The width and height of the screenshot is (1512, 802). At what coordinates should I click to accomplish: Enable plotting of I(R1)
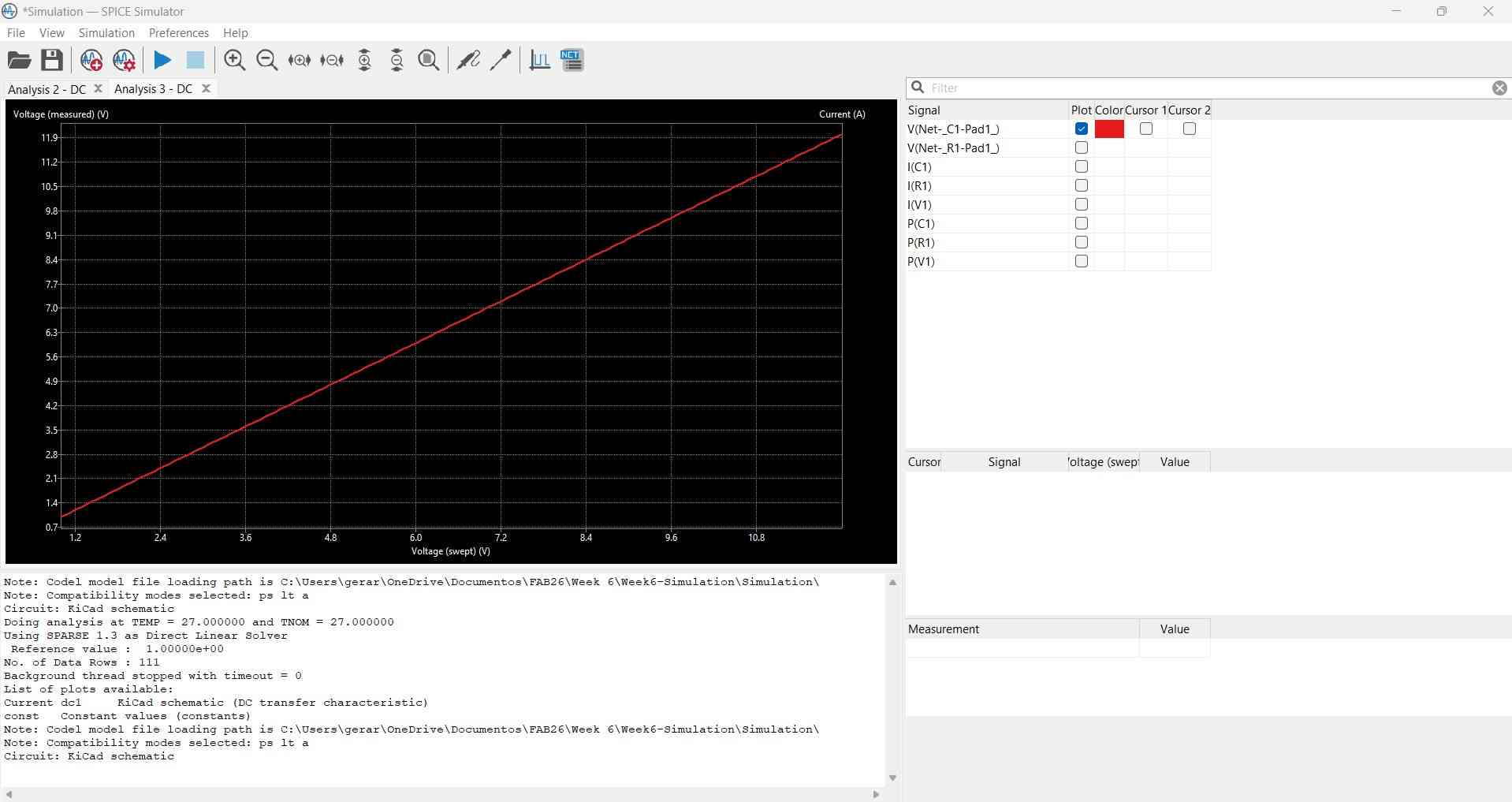pos(1082,185)
